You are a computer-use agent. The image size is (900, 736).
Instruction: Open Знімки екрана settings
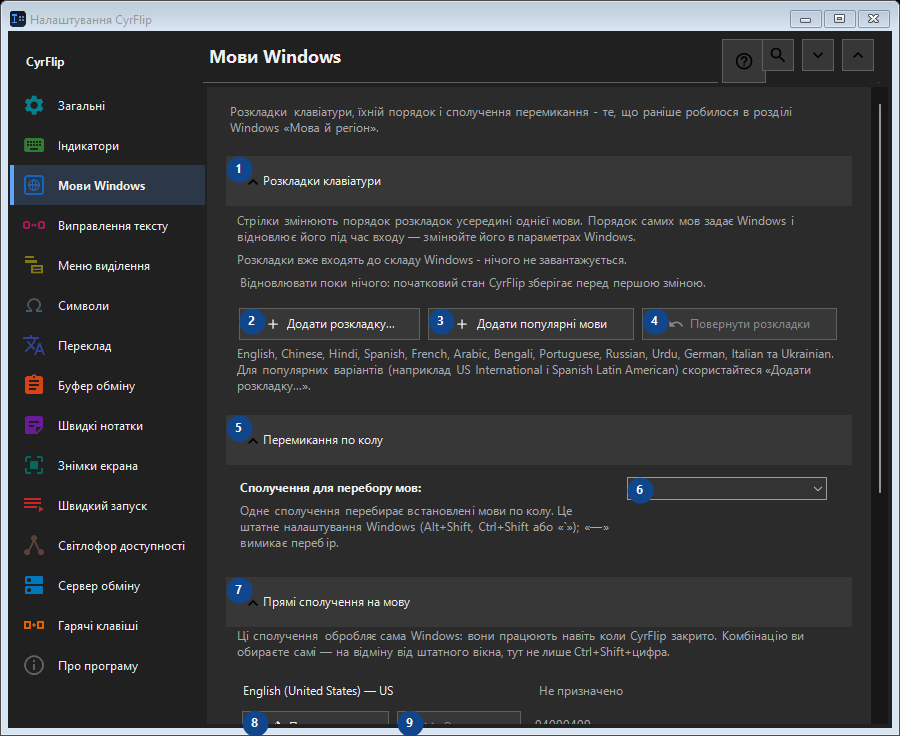[107, 466]
